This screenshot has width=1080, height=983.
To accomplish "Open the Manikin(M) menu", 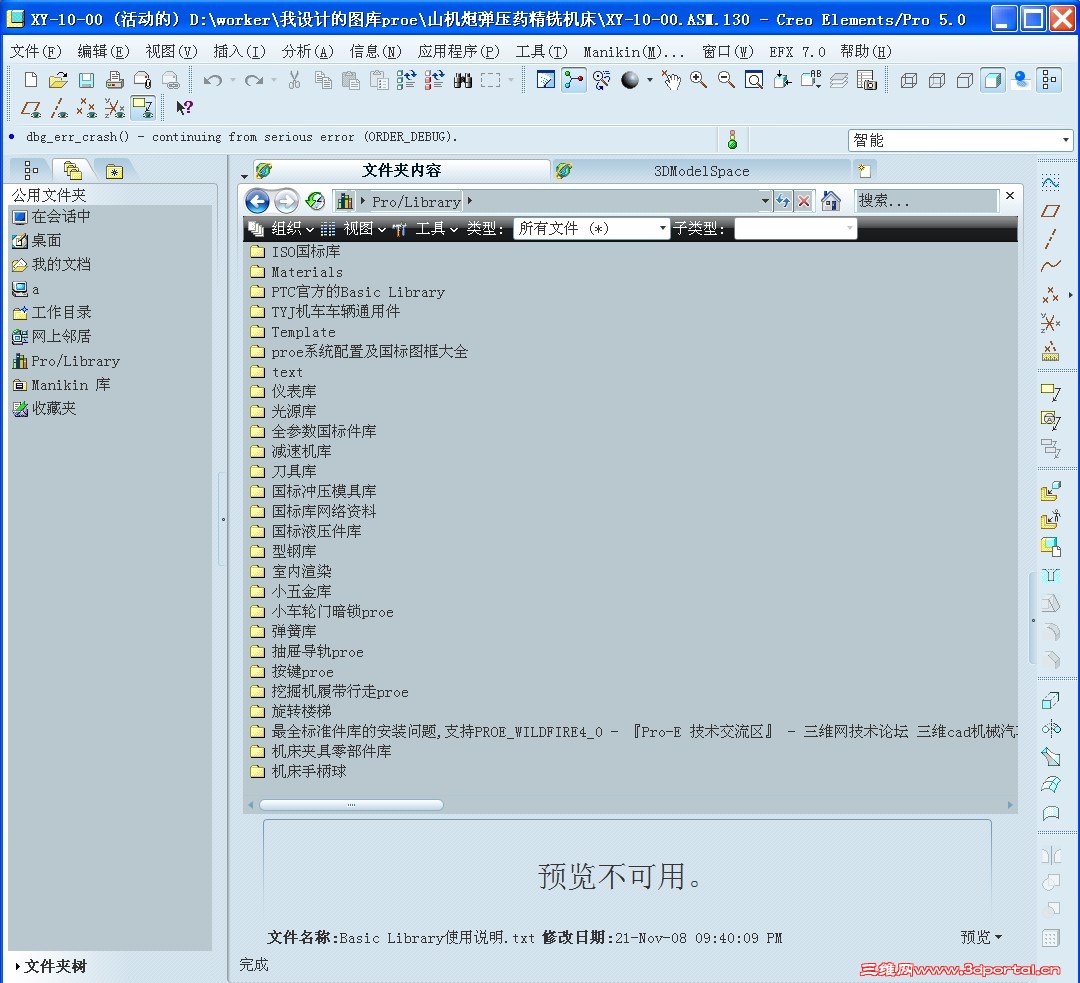I will coord(634,52).
